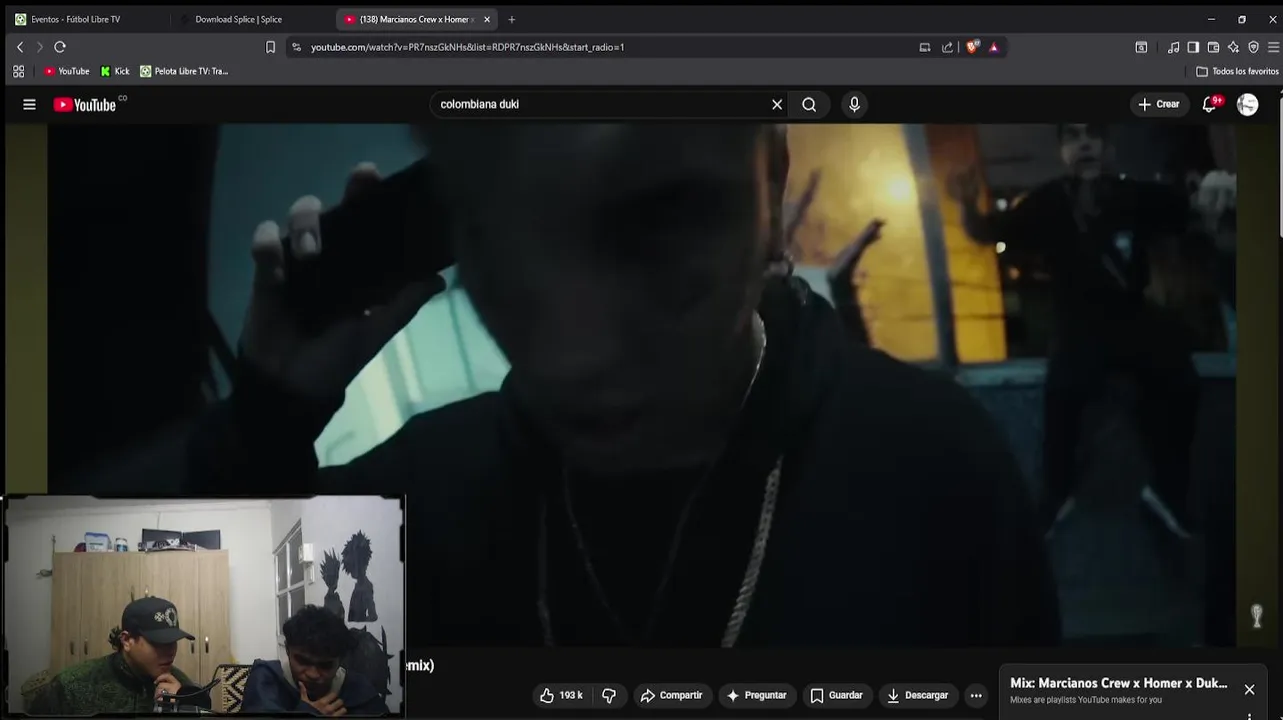Close the Mix playlist panel
Image resolution: width=1283 pixels, height=720 pixels.
[x=1249, y=689]
